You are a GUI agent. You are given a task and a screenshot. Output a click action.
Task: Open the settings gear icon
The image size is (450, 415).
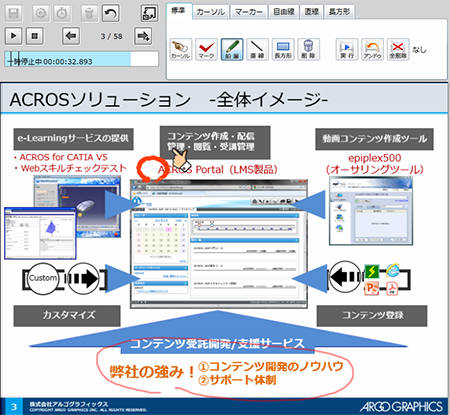(41, 13)
